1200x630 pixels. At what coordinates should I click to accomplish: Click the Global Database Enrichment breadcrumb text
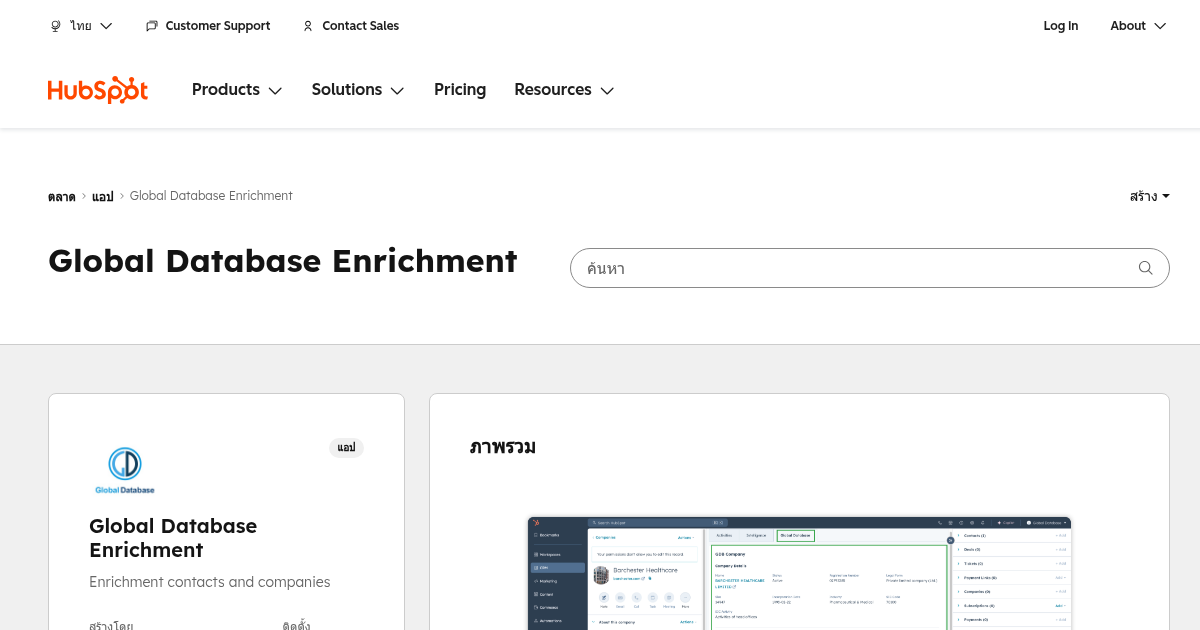point(211,196)
